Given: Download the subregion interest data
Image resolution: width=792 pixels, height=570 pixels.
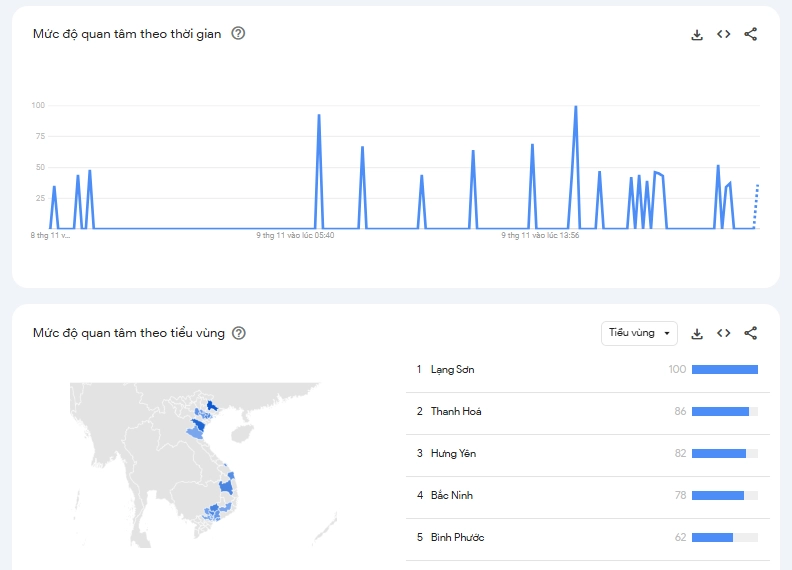Looking at the screenshot, I should click(x=697, y=333).
